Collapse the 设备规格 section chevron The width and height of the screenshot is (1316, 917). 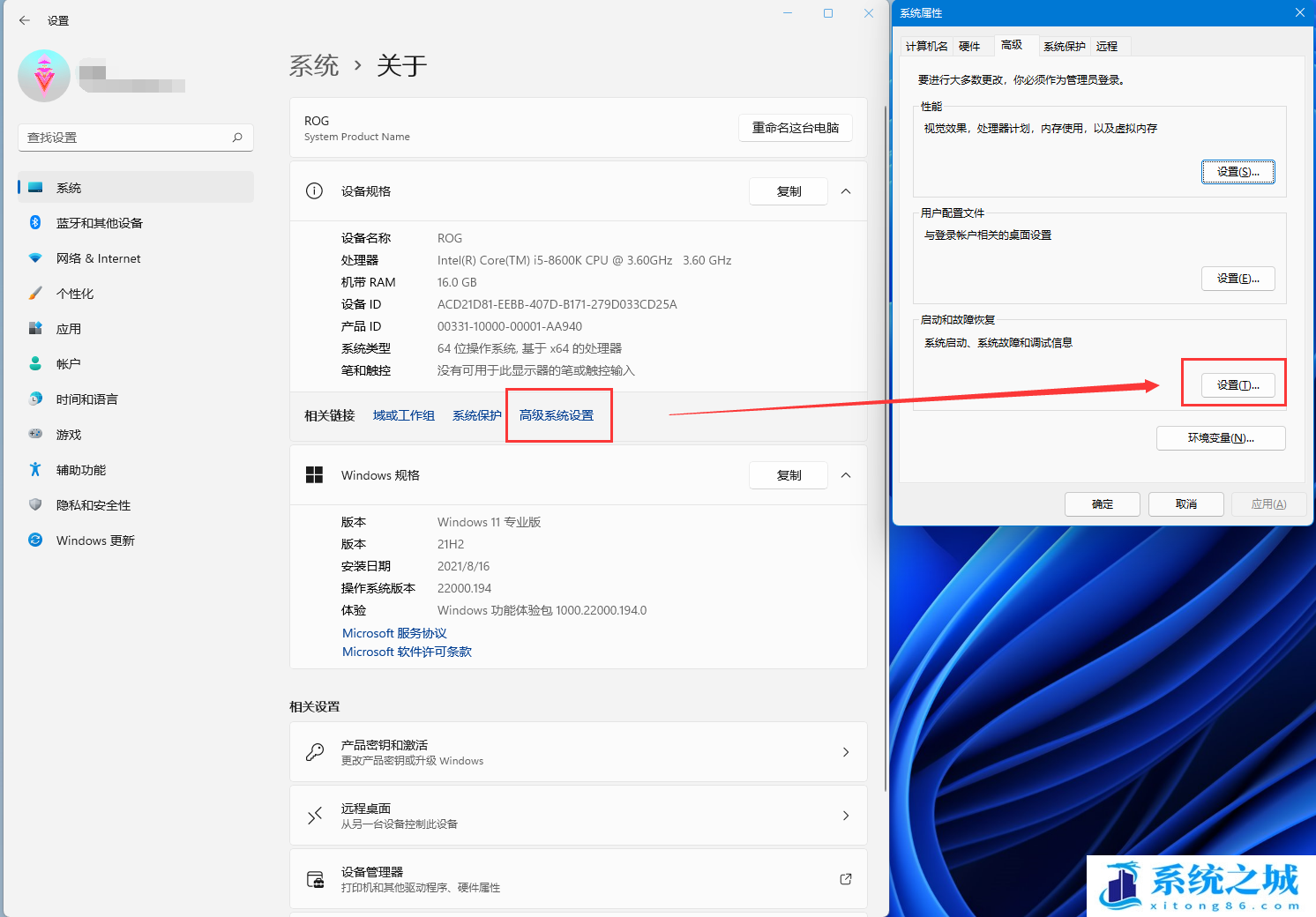coord(846,191)
